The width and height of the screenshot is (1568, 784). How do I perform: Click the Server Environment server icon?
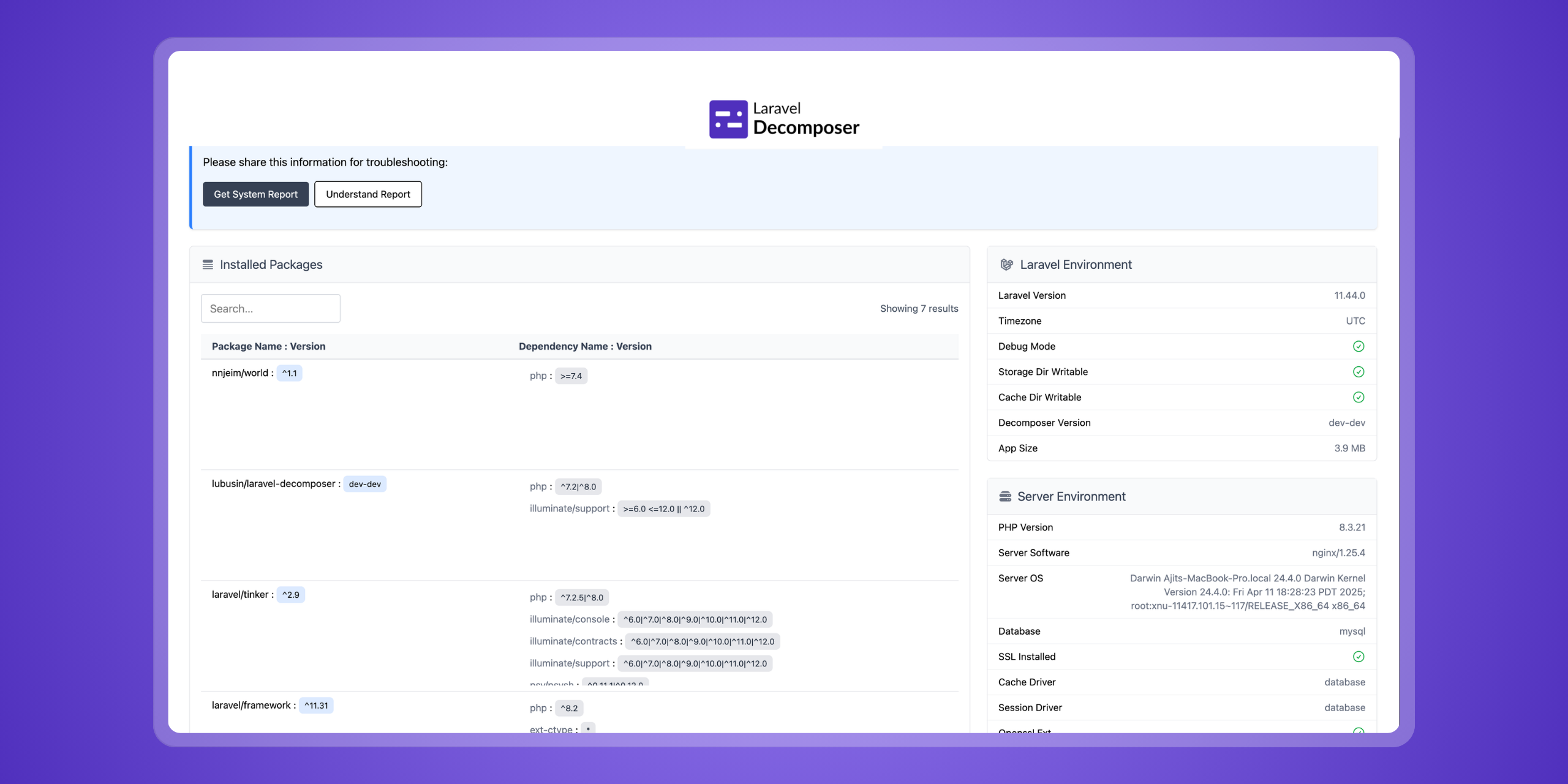pyautogui.click(x=1005, y=496)
